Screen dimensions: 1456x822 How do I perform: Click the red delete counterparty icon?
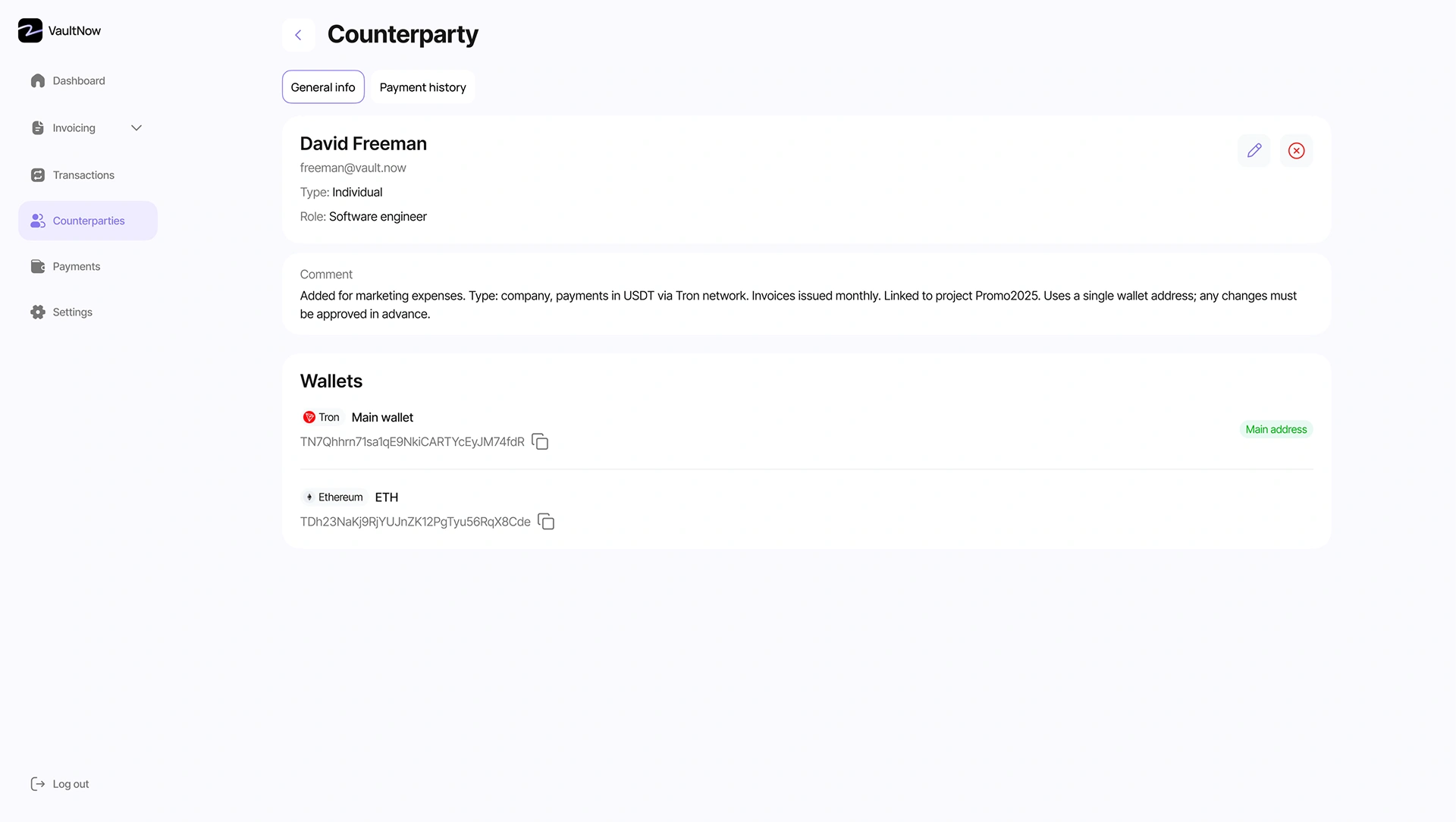click(1297, 150)
